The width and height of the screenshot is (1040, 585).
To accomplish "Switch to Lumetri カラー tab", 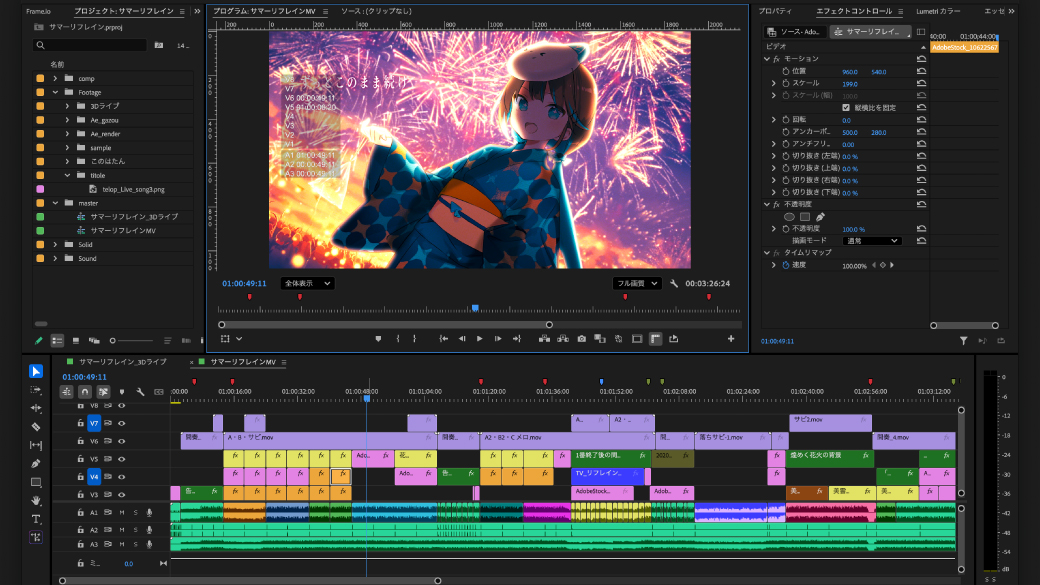I will (938, 11).
